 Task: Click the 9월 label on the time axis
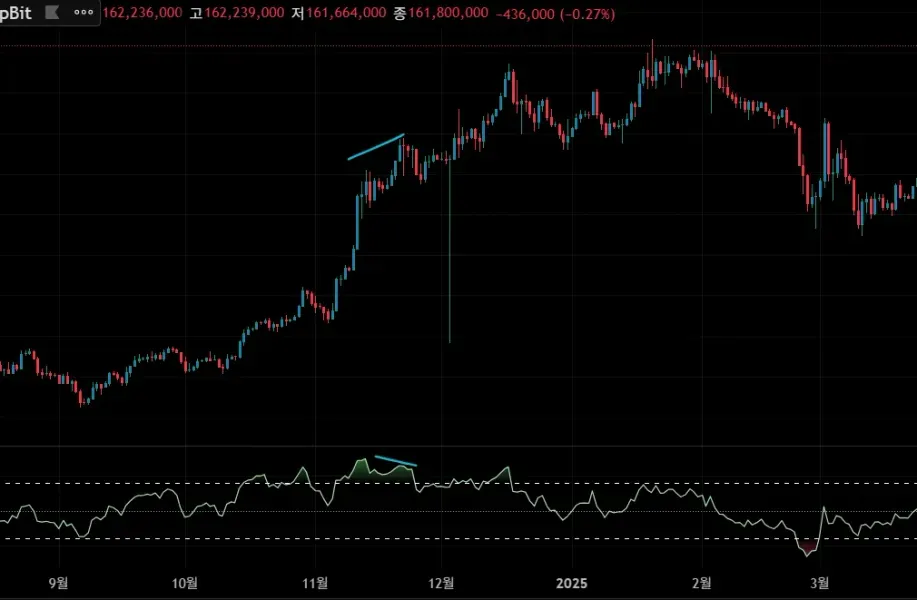(58, 583)
